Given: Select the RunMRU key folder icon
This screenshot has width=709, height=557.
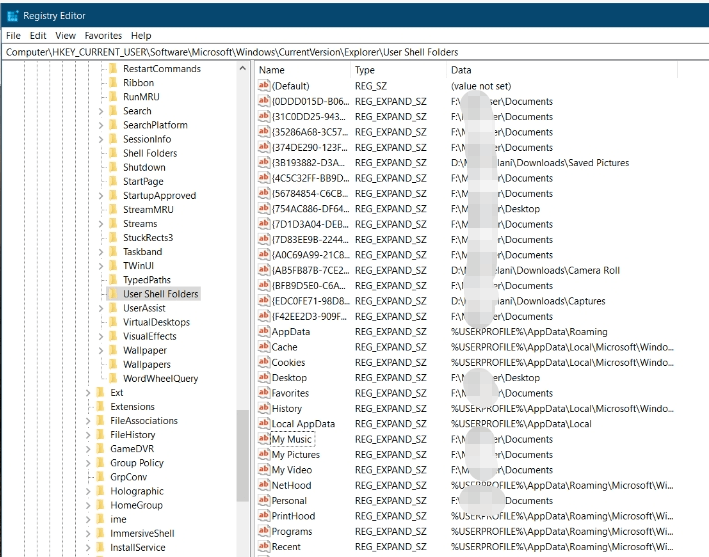Looking at the screenshot, I should coord(113,97).
